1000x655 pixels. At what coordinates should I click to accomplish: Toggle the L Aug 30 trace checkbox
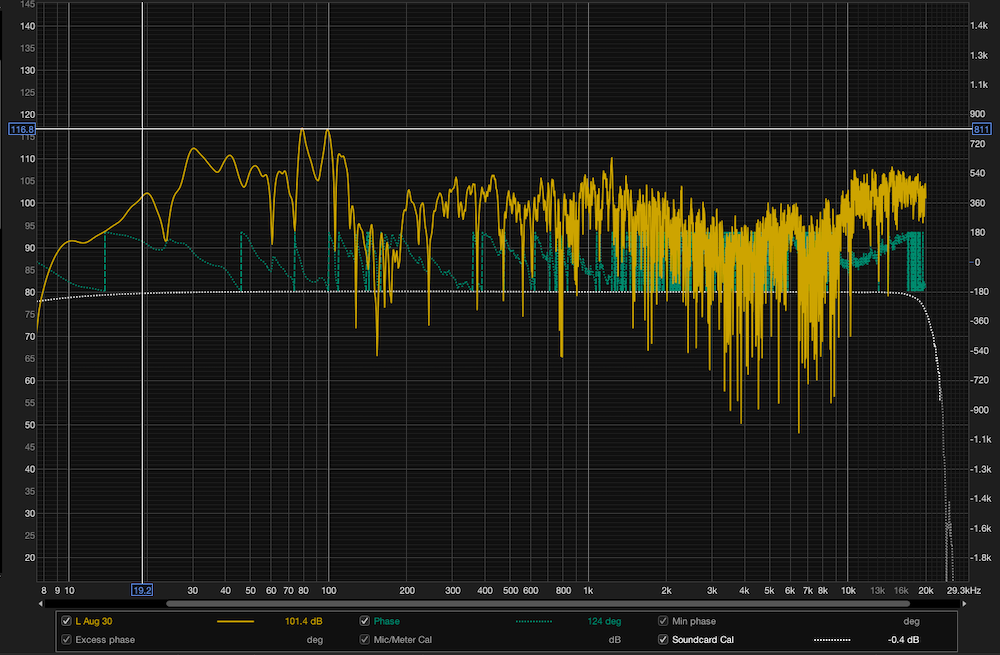pos(66,621)
